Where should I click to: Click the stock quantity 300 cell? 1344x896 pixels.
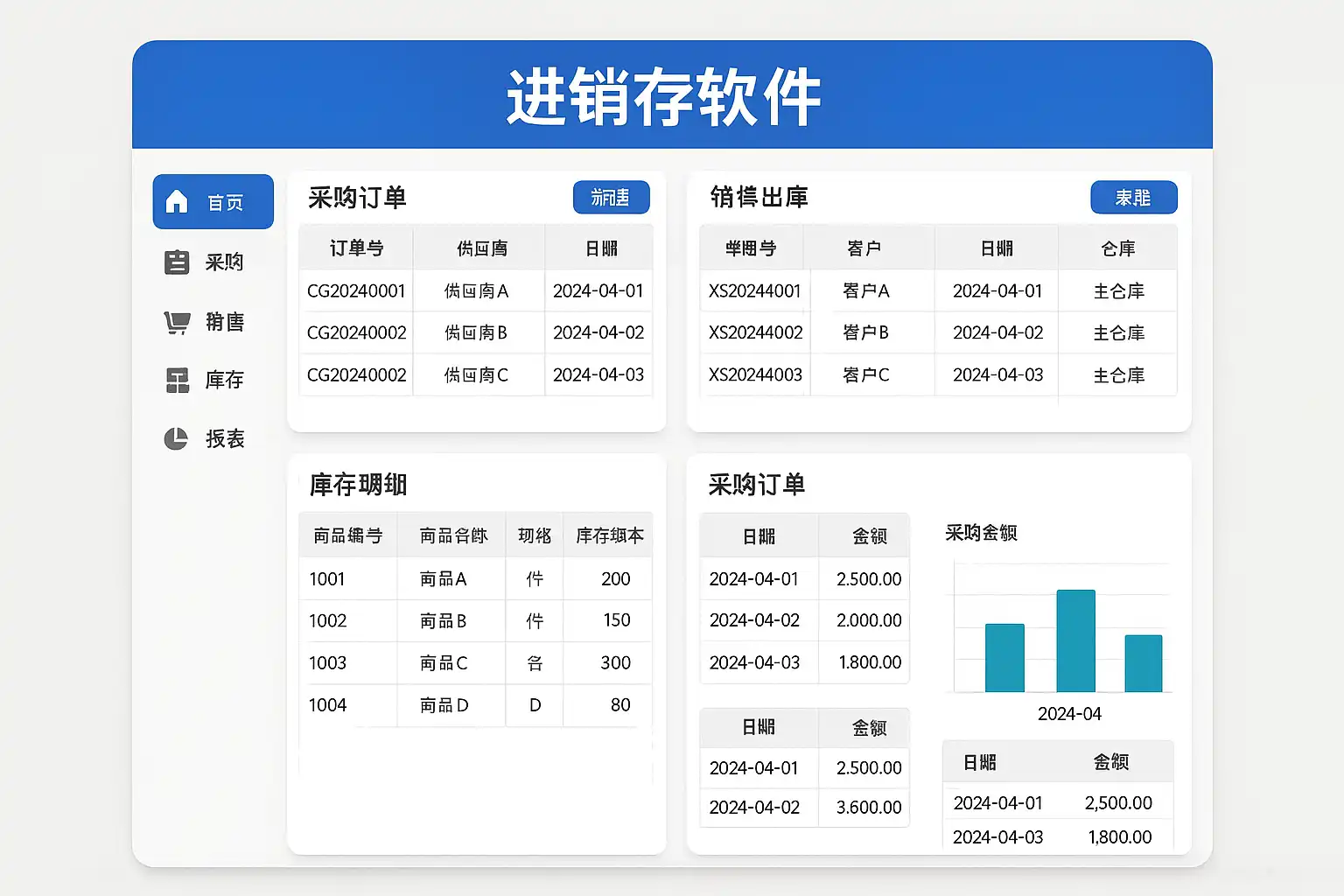pyautogui.click(x=615, y=662)
